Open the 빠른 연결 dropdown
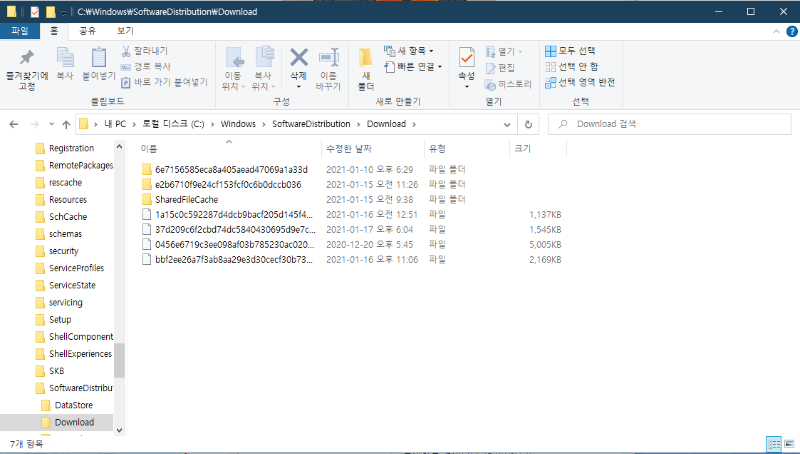800x454 pixels. click(x=415, y=67)
